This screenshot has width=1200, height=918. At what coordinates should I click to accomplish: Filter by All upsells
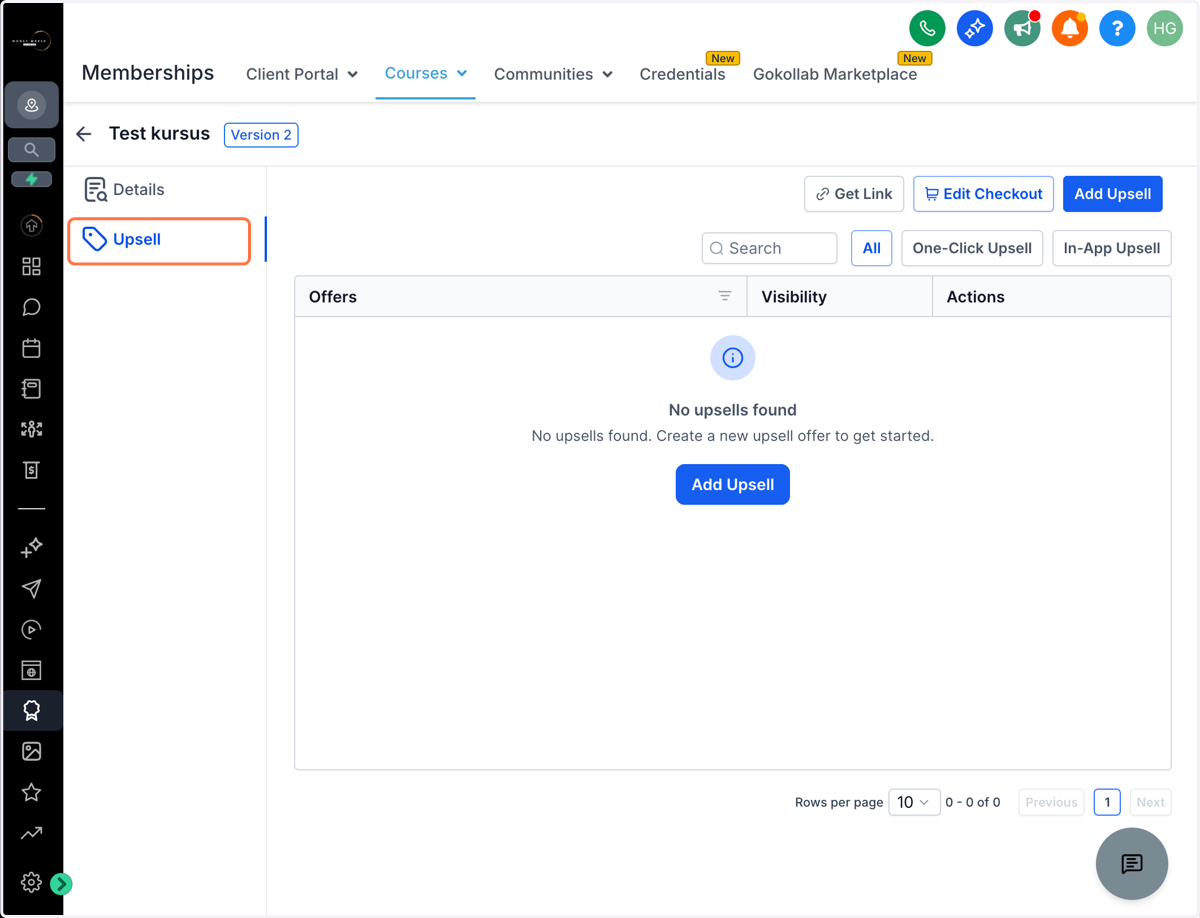[x=872, y=248]
